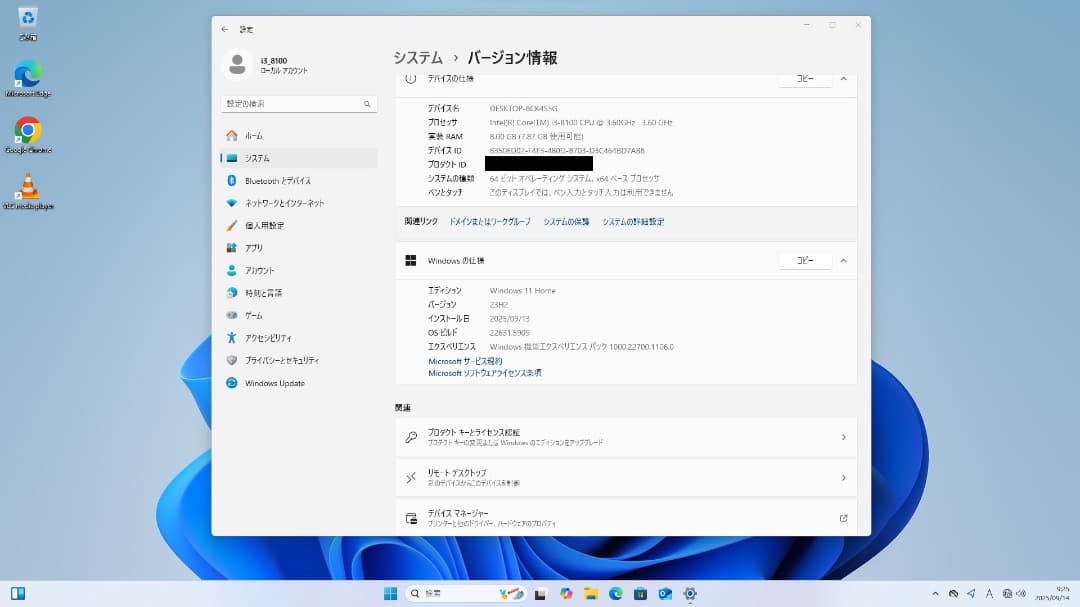This screenshot has height=607, width=1080.
Task: Expand hidden icons in the system tray
Action: 935,593
